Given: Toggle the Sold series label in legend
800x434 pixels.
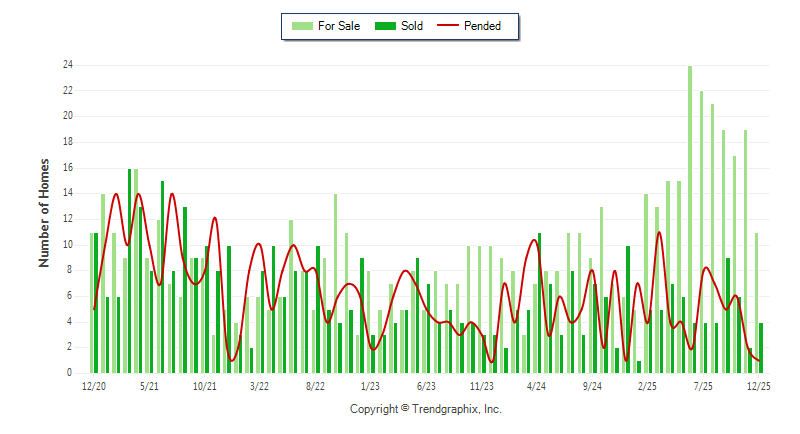Looking at the screenshot, I should (412, 26).
